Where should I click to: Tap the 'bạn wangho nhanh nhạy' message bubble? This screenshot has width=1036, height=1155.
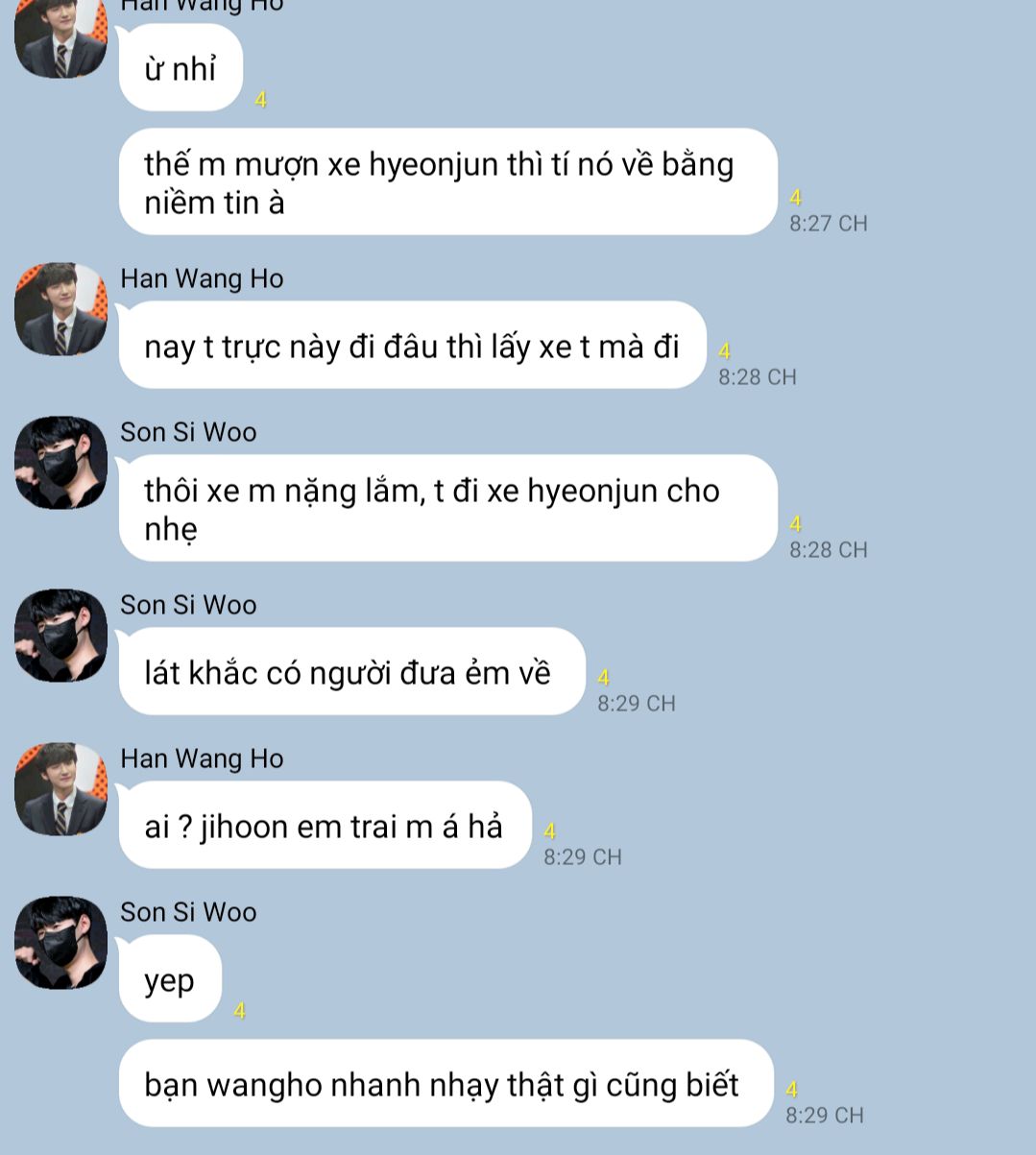coord(446,1084)
